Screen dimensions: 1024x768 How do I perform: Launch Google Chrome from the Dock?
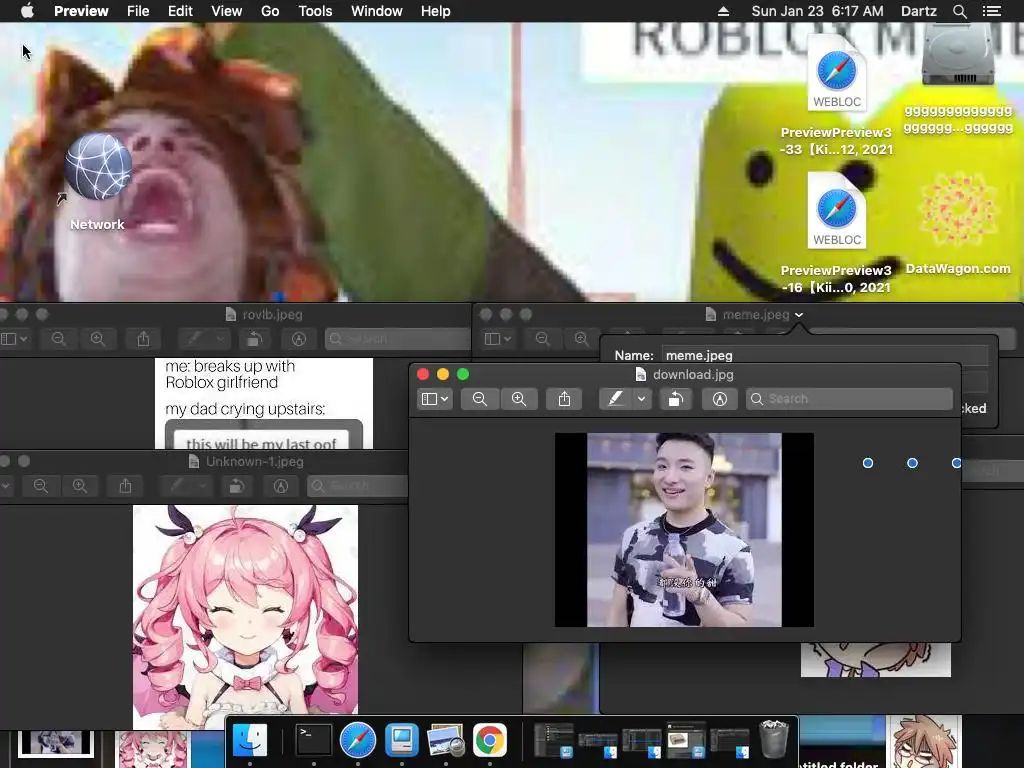pos(490,741)
